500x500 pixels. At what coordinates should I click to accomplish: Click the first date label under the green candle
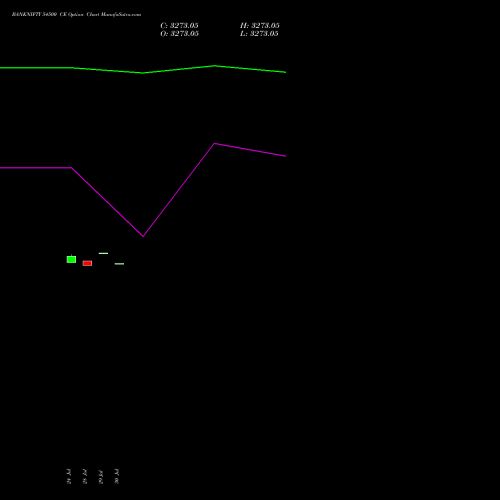pyautogui.click(x=69, y=476)
